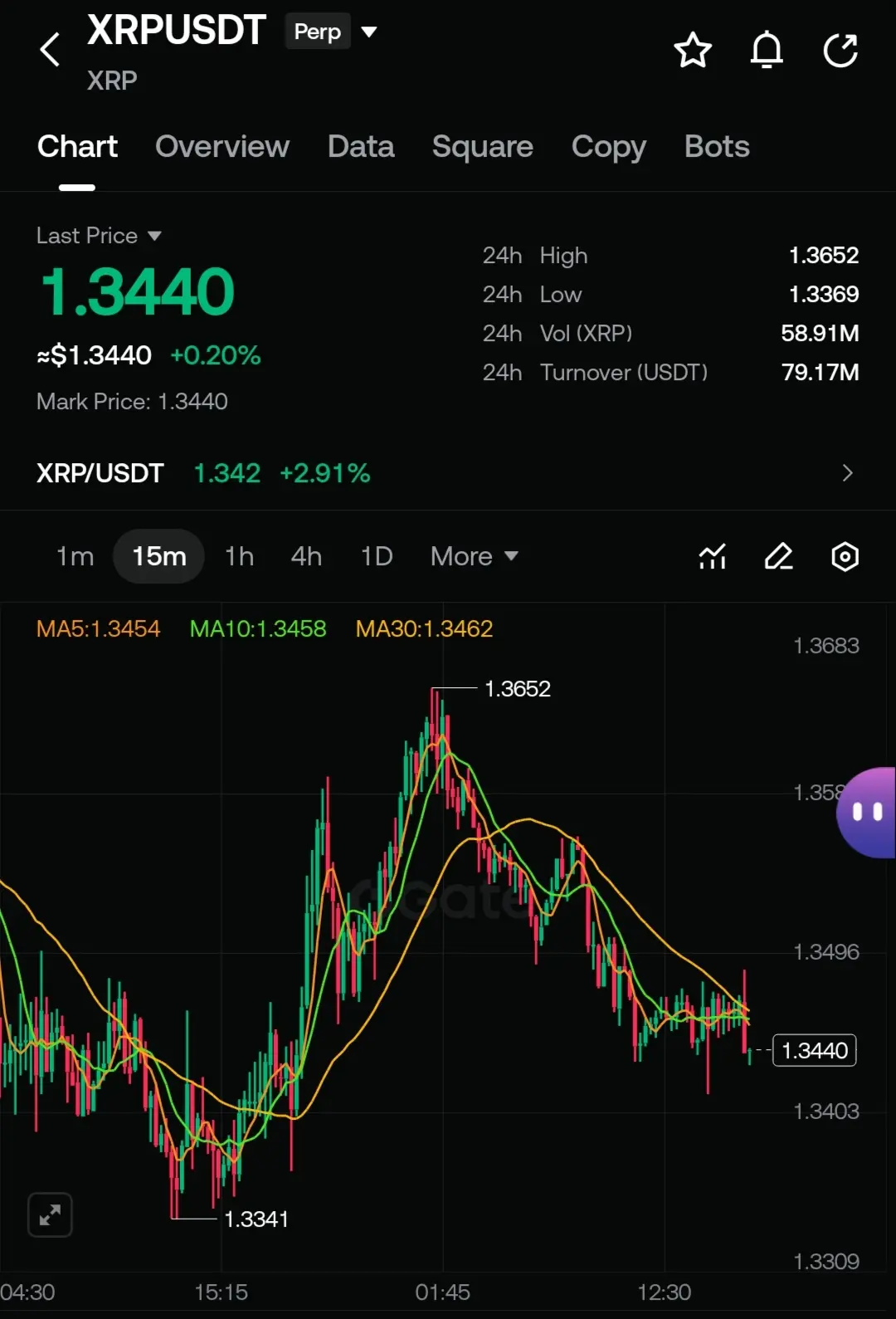
Task: Tap the 01:45 time axis label
Action: tap(442, 1292)
